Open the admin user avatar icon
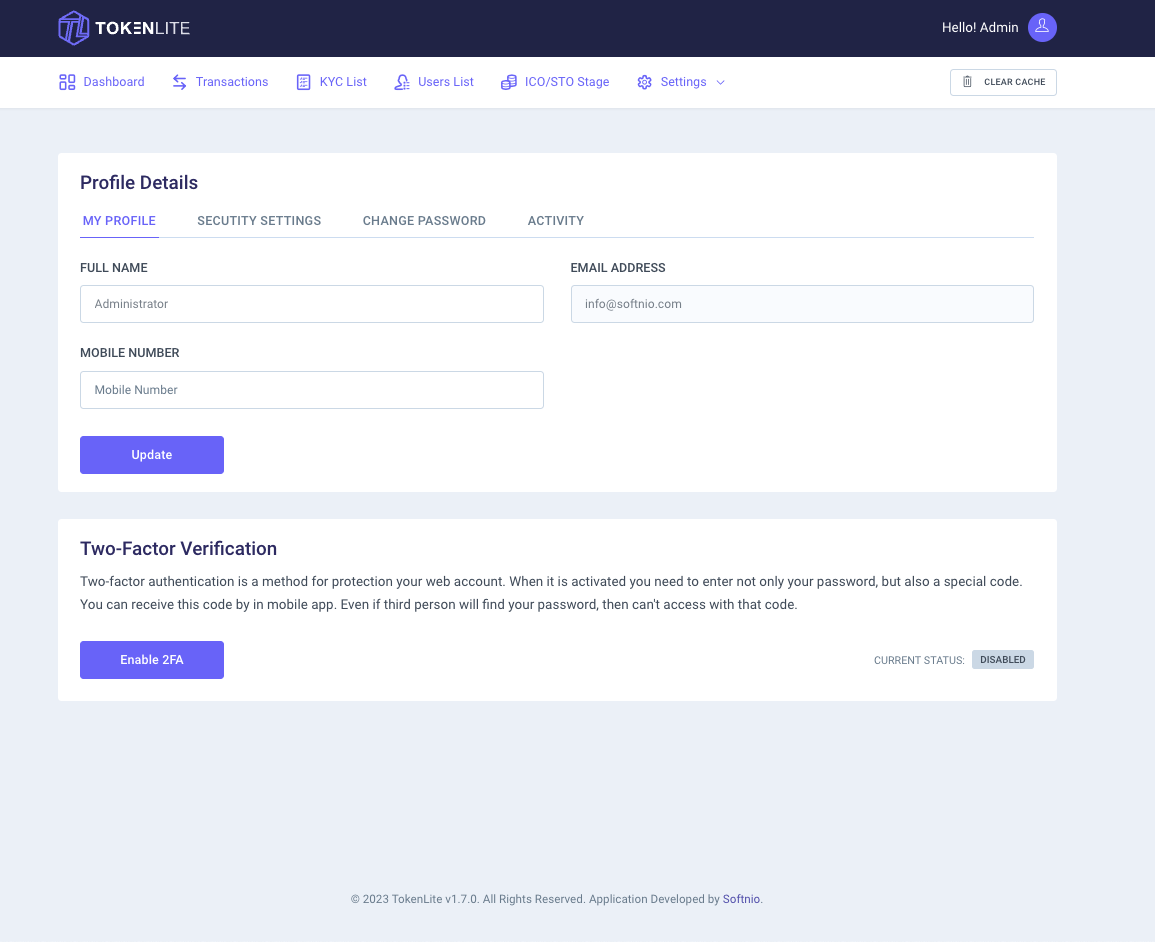 tap(1042, 27)
